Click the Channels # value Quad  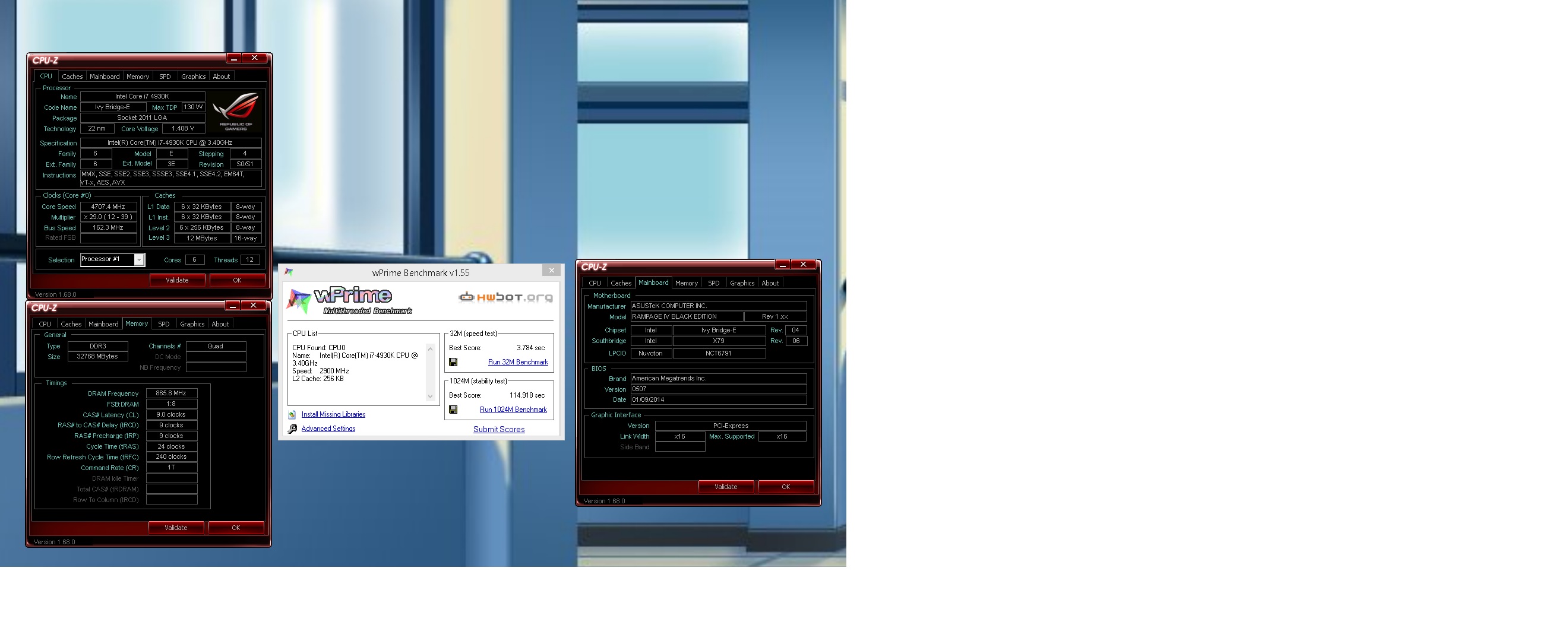[216, 347]
